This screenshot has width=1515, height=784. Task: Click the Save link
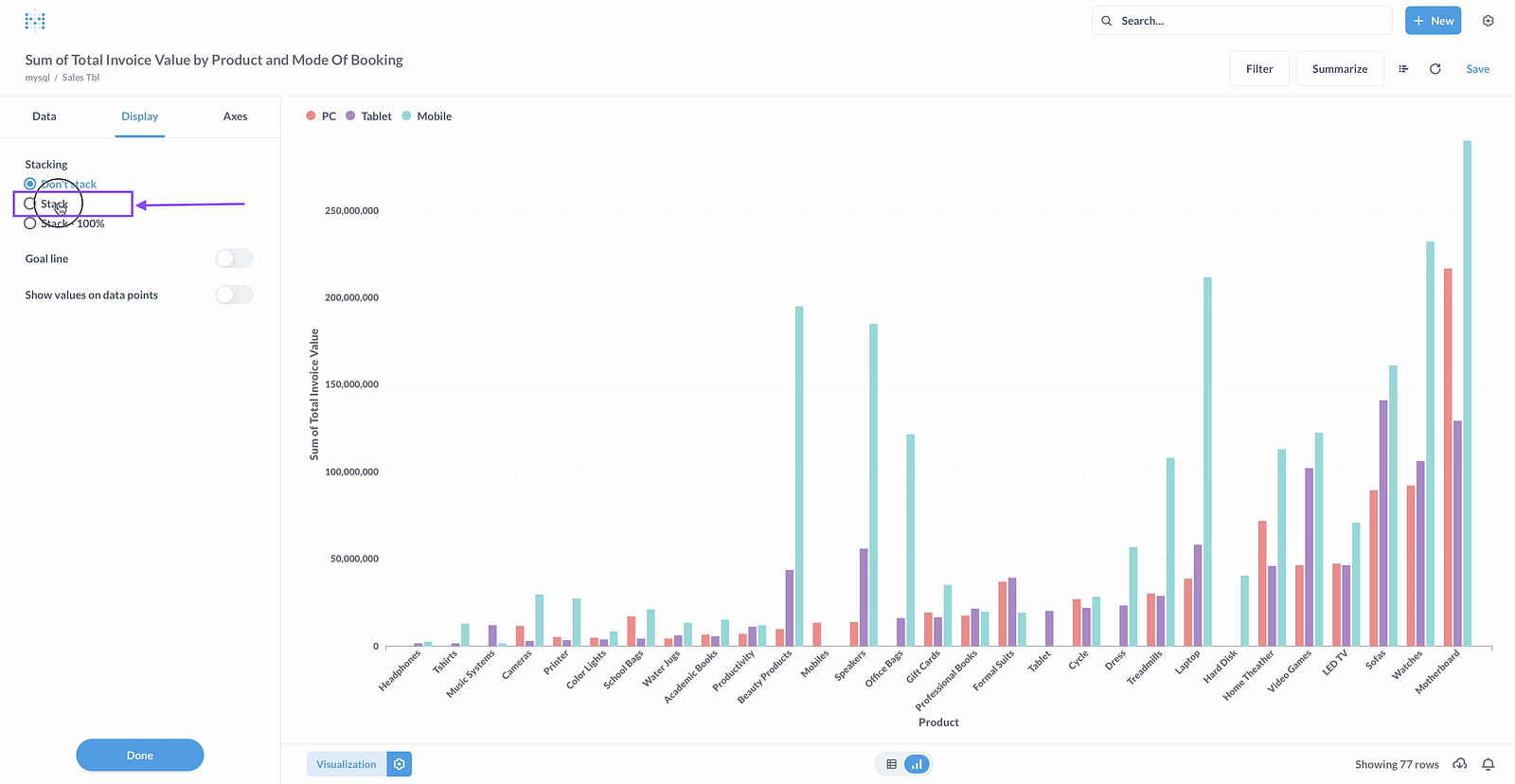point(1477,69)
